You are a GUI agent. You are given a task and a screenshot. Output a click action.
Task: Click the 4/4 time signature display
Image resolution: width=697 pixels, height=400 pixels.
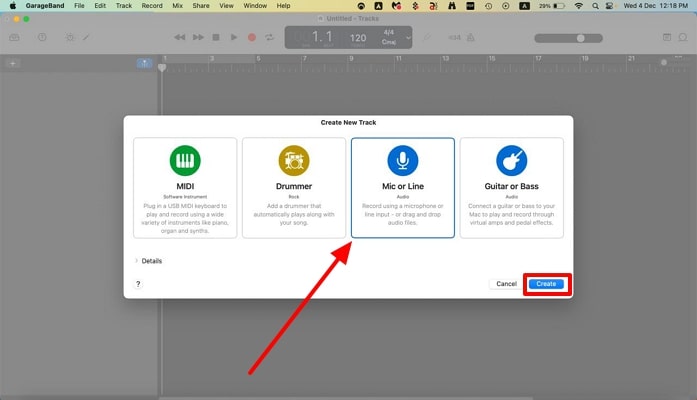389,32
